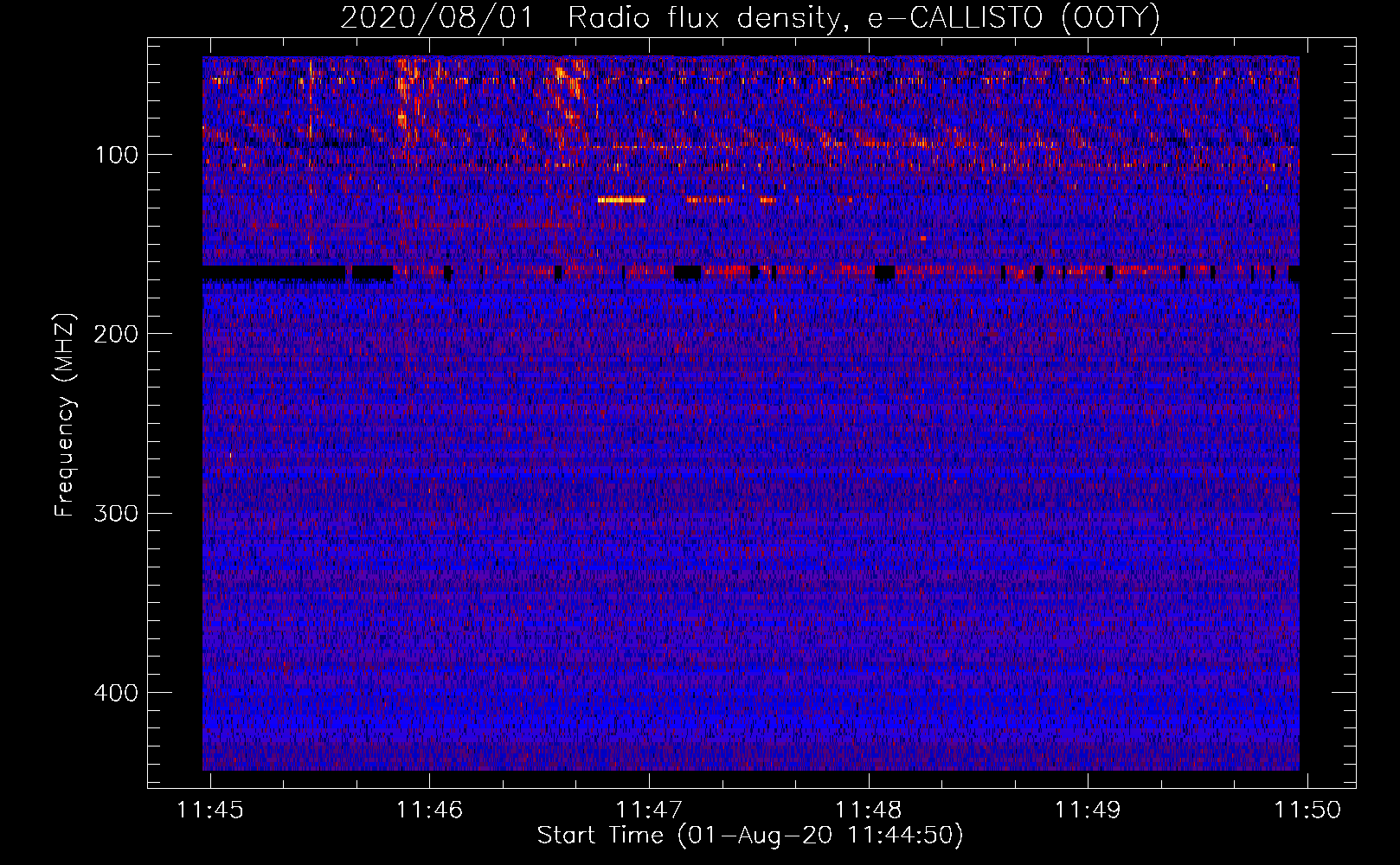This screenshot has height=865, width=1400.
Task: Click the 11:47 time tick label
Action: click(x=649, y=810)
